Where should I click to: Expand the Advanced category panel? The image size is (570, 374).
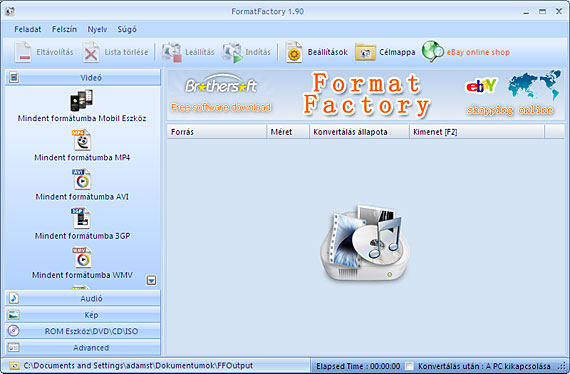point(83,347)
